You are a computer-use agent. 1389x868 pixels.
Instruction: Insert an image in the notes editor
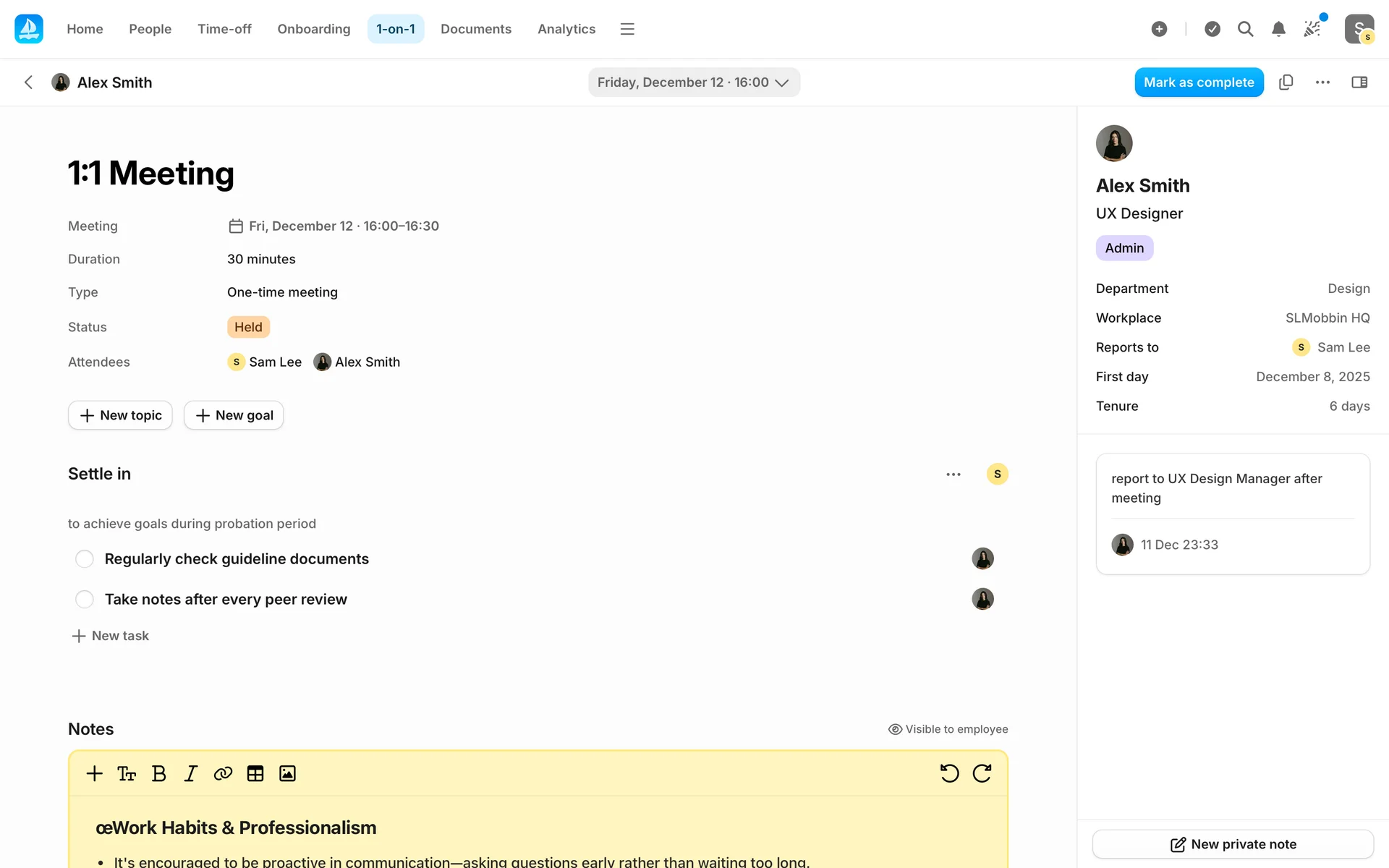point(287,773)
